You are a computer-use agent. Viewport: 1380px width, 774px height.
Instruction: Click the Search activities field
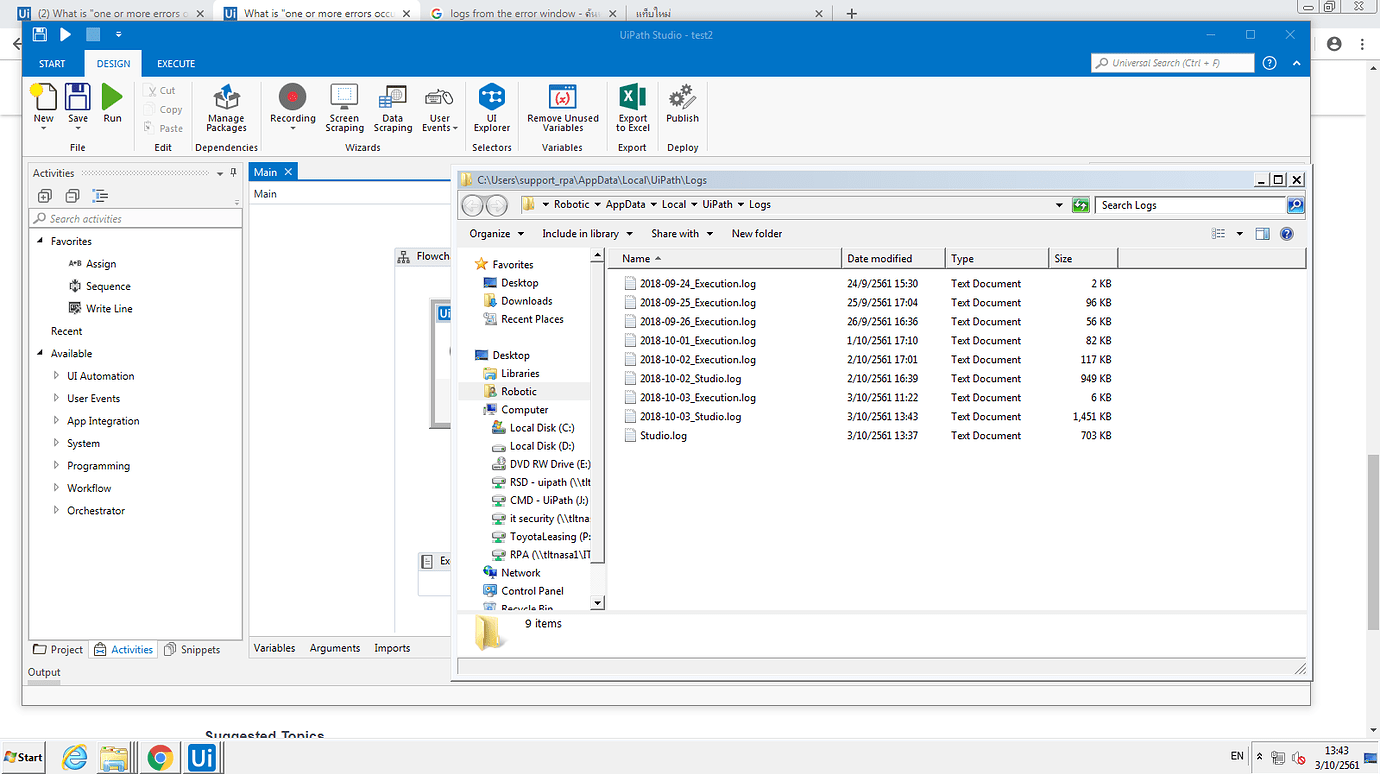coord(136,218)
